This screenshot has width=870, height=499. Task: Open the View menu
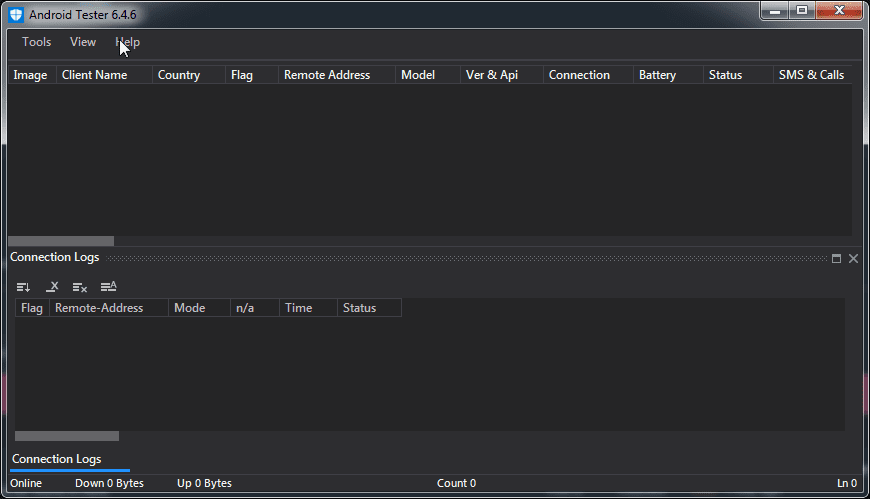click(83, 42)
